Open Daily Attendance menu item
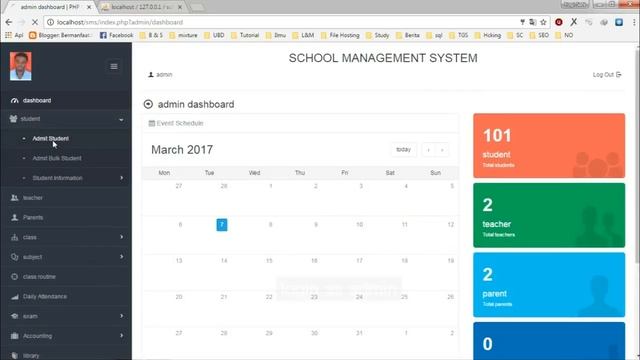 [45, 297]
